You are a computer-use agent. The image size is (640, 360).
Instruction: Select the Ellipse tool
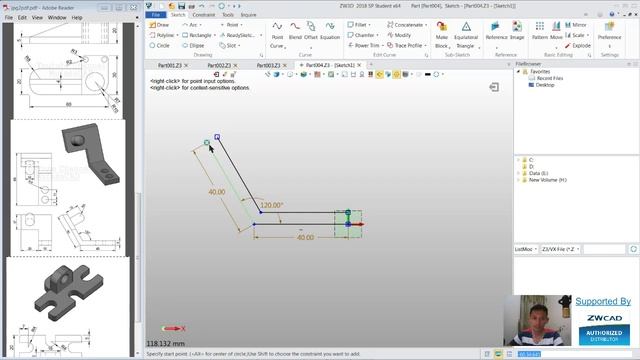tap(193, 45)
